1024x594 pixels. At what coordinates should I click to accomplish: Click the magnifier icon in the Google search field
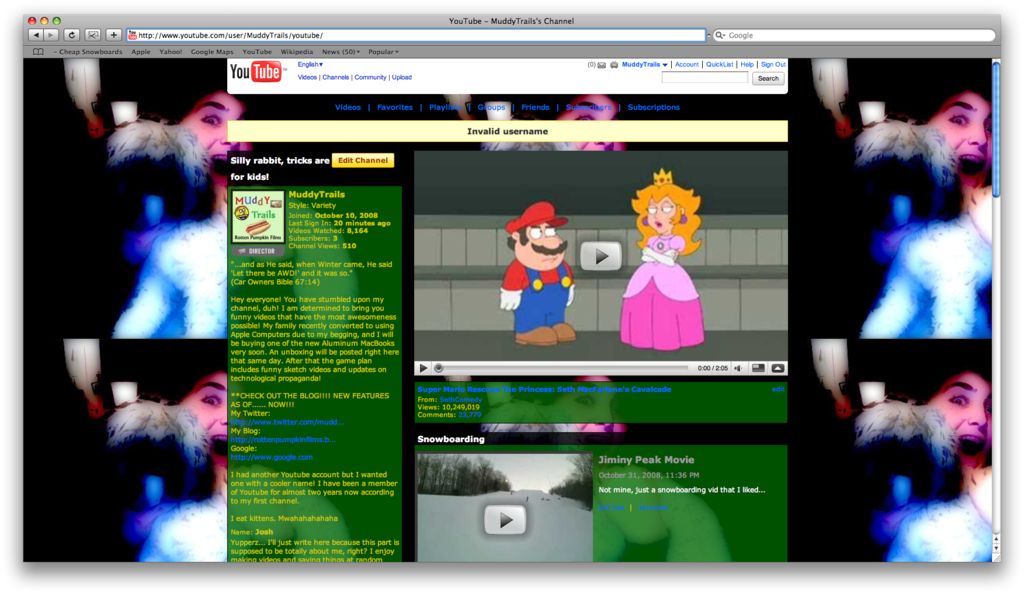click(x=720, y=35)
